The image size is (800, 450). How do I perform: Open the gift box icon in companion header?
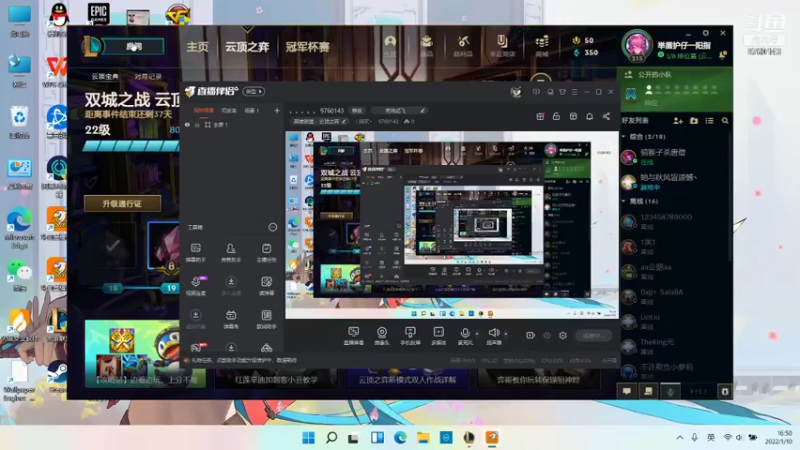pos(540,116)
